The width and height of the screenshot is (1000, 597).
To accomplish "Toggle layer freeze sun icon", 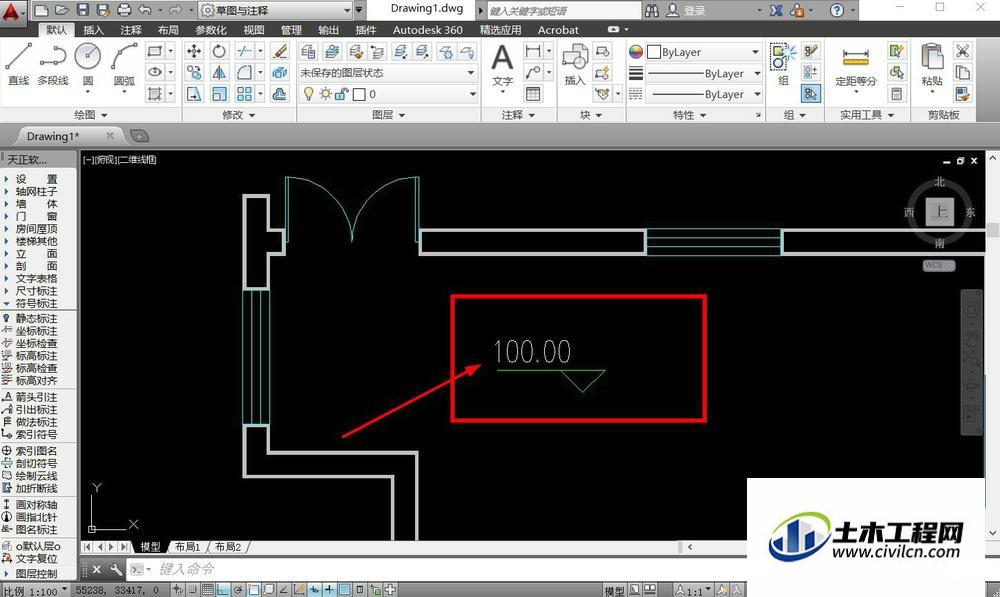I will 325,94.
